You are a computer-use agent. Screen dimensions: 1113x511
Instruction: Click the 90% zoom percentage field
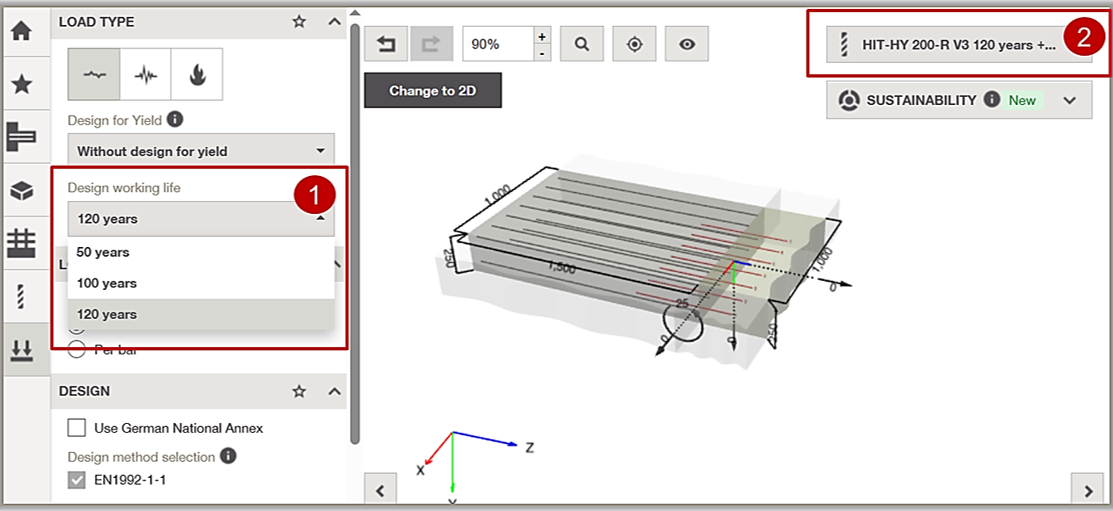click(x=498, y=44)
